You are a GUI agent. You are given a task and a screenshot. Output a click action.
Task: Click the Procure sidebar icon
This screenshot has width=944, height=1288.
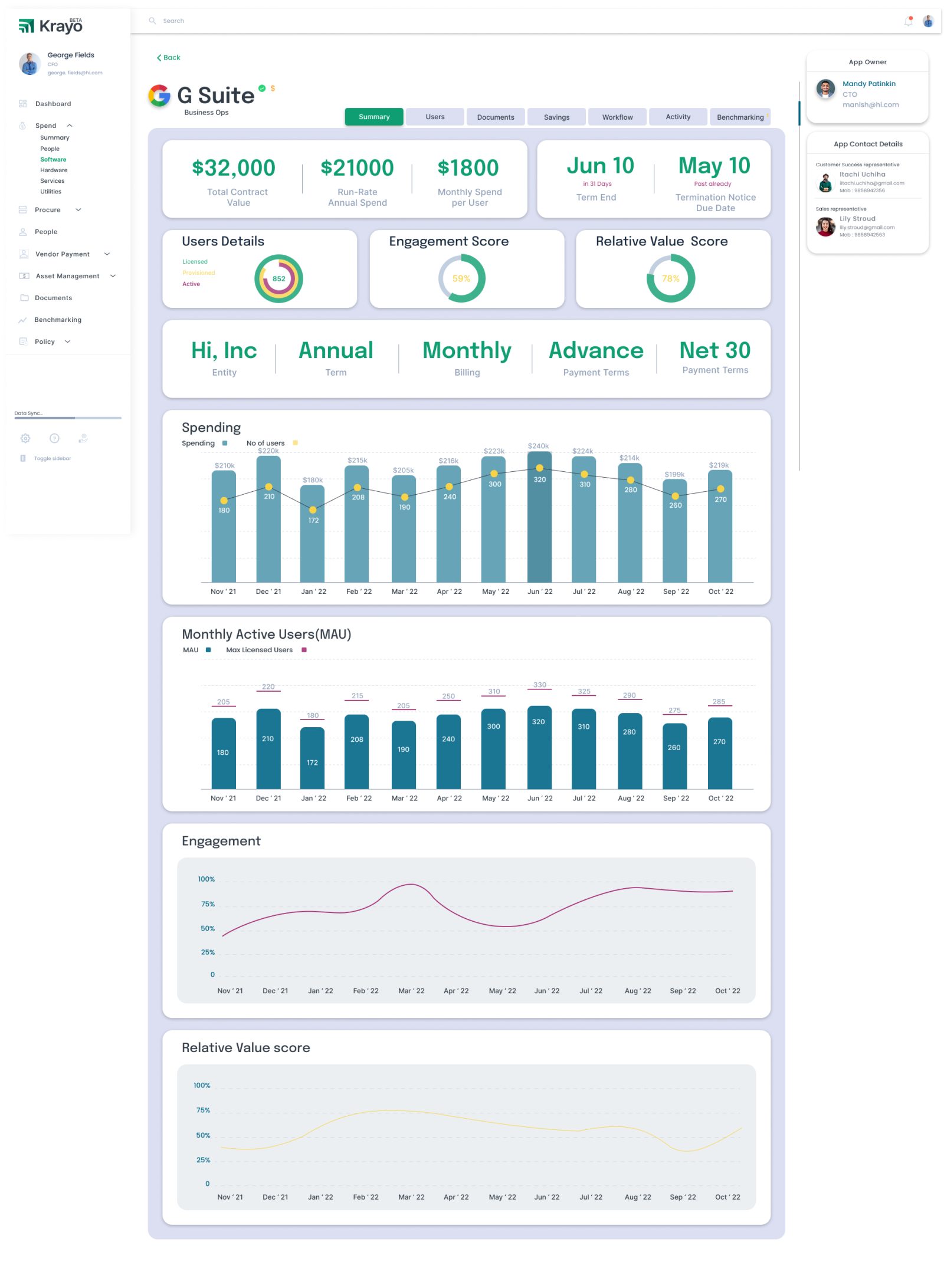(23, 210)
